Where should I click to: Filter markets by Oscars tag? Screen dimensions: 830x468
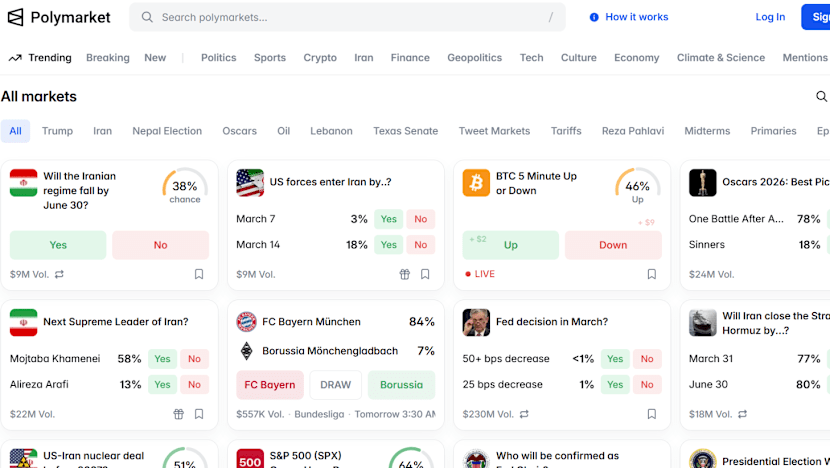239,131
